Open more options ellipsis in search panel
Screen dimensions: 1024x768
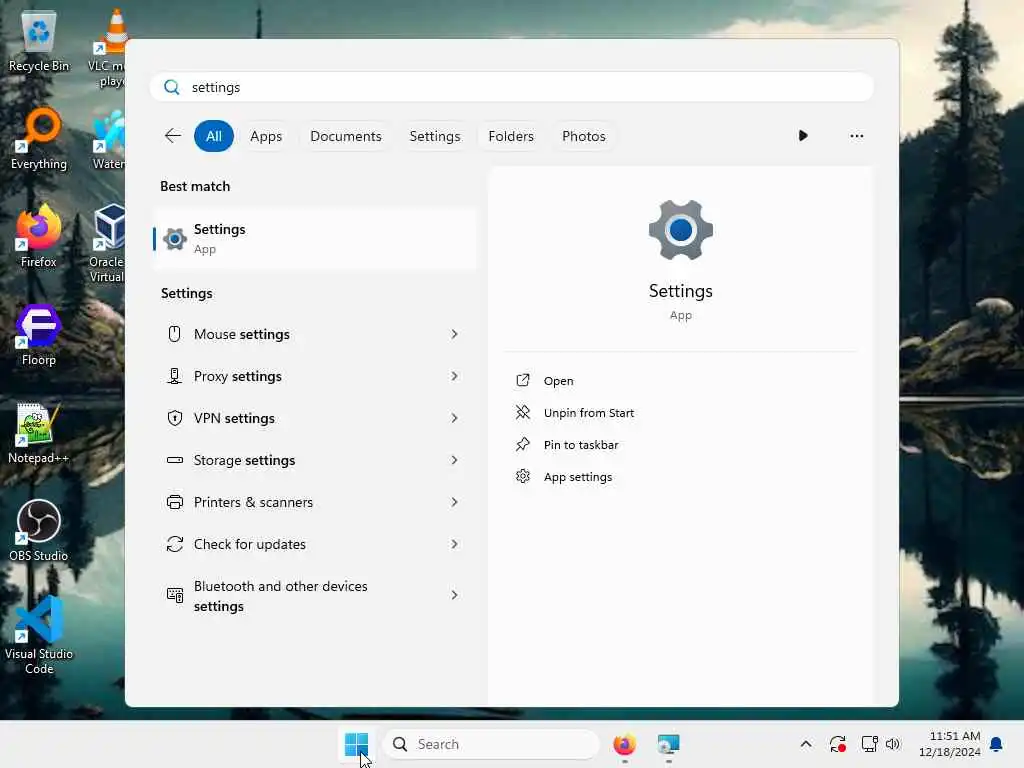pyautogui.click(x=856, y=136)
